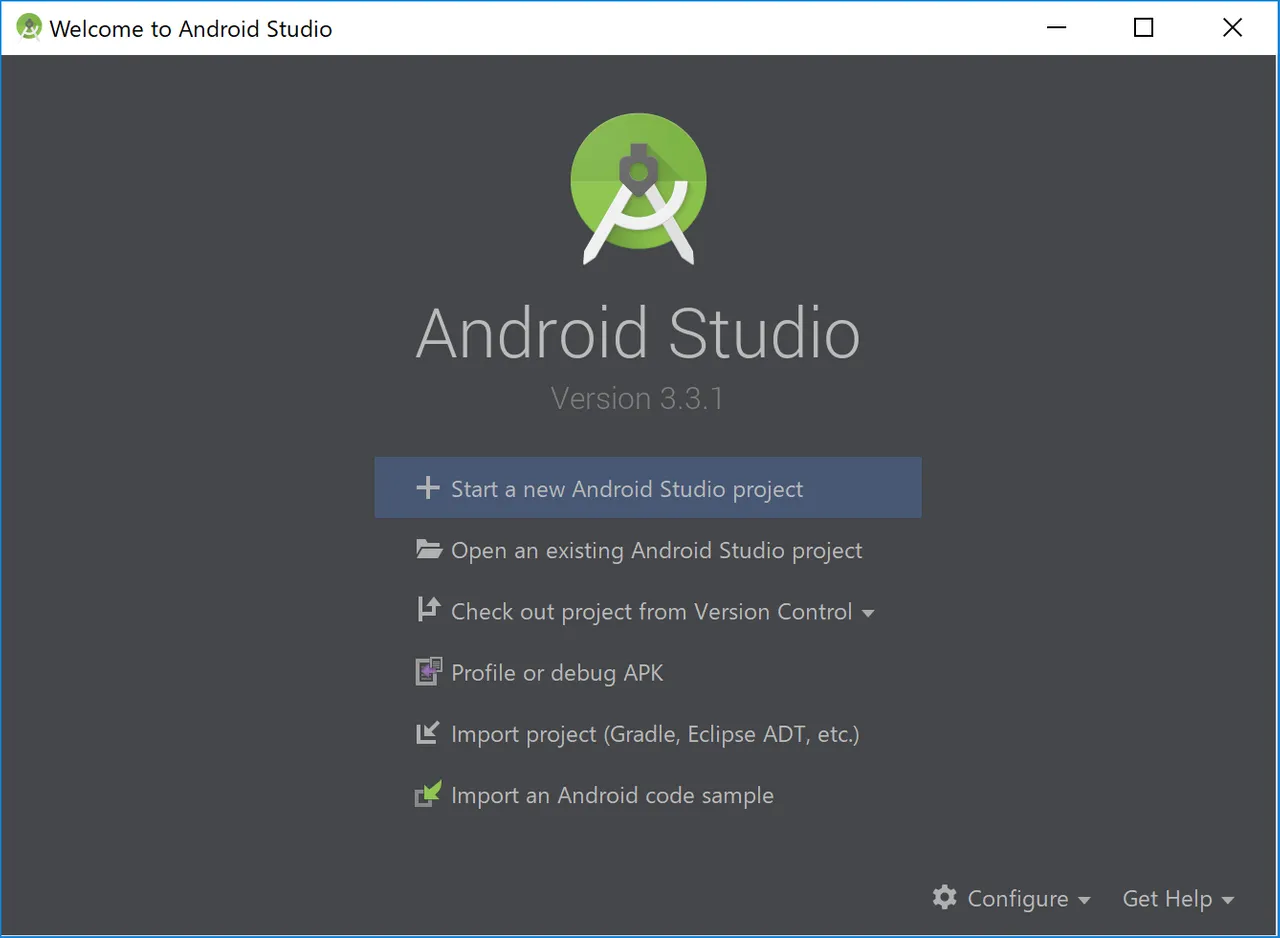Screen dimensions: 1280x938
Task: Minimize the Welcome to Android Studio window
Action: pos(1054,28)
